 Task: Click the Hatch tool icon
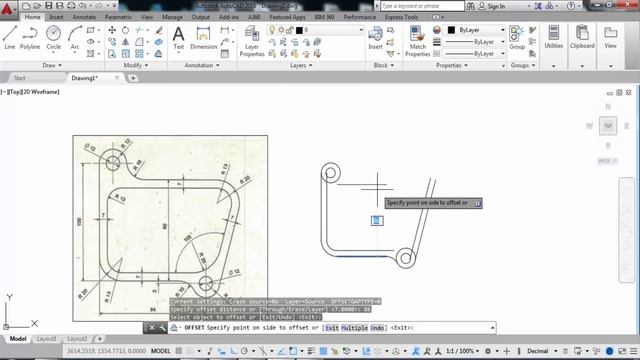(x=91, y=54)
